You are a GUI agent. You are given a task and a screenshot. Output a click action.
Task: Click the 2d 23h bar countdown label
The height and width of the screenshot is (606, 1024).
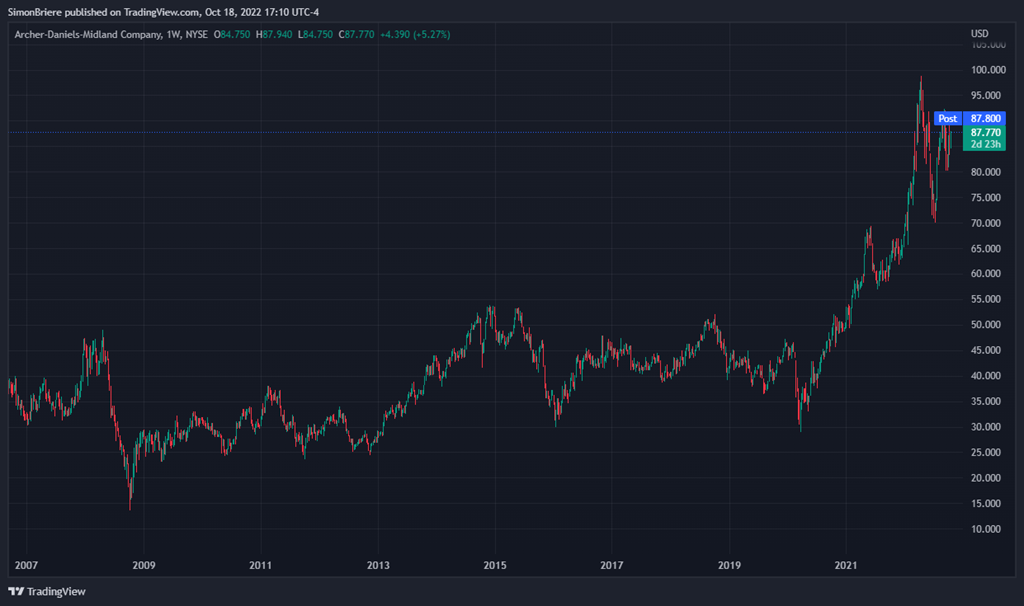click(x=985, y=144)
